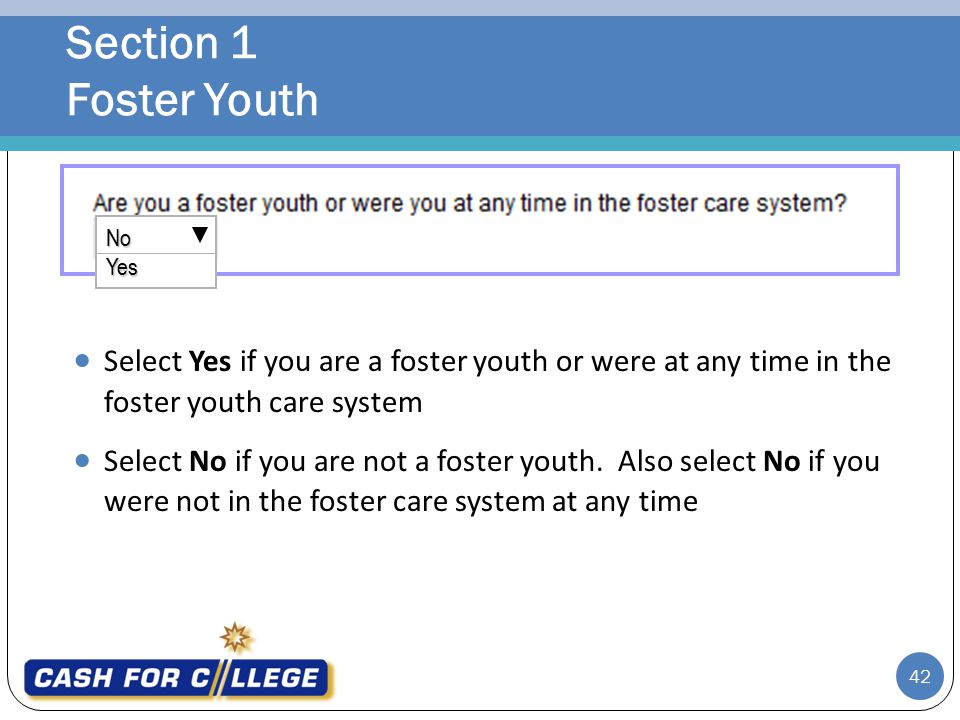Click the Section 1 heading text
Viewport: 960px width, 720px height.
(161, 43)
